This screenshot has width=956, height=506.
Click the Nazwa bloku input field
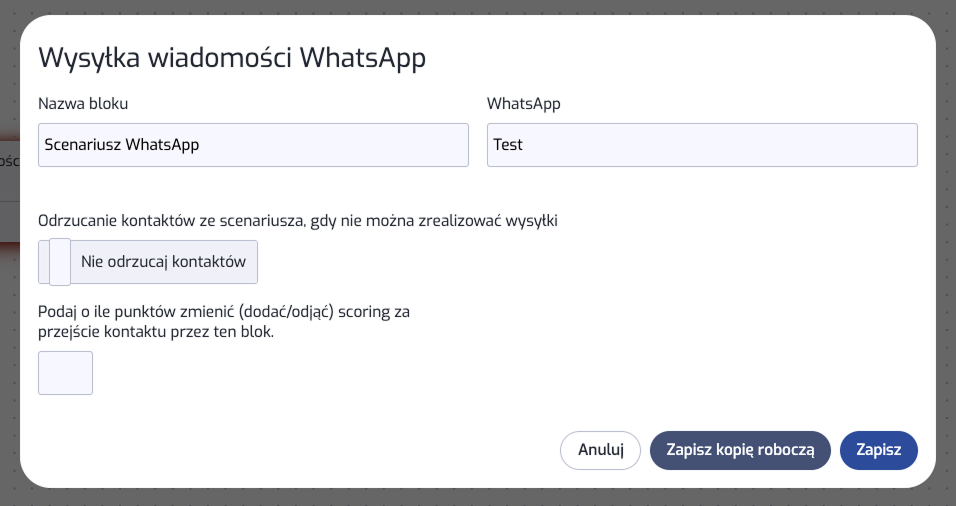pyautogui.click(x=252, y=145)
